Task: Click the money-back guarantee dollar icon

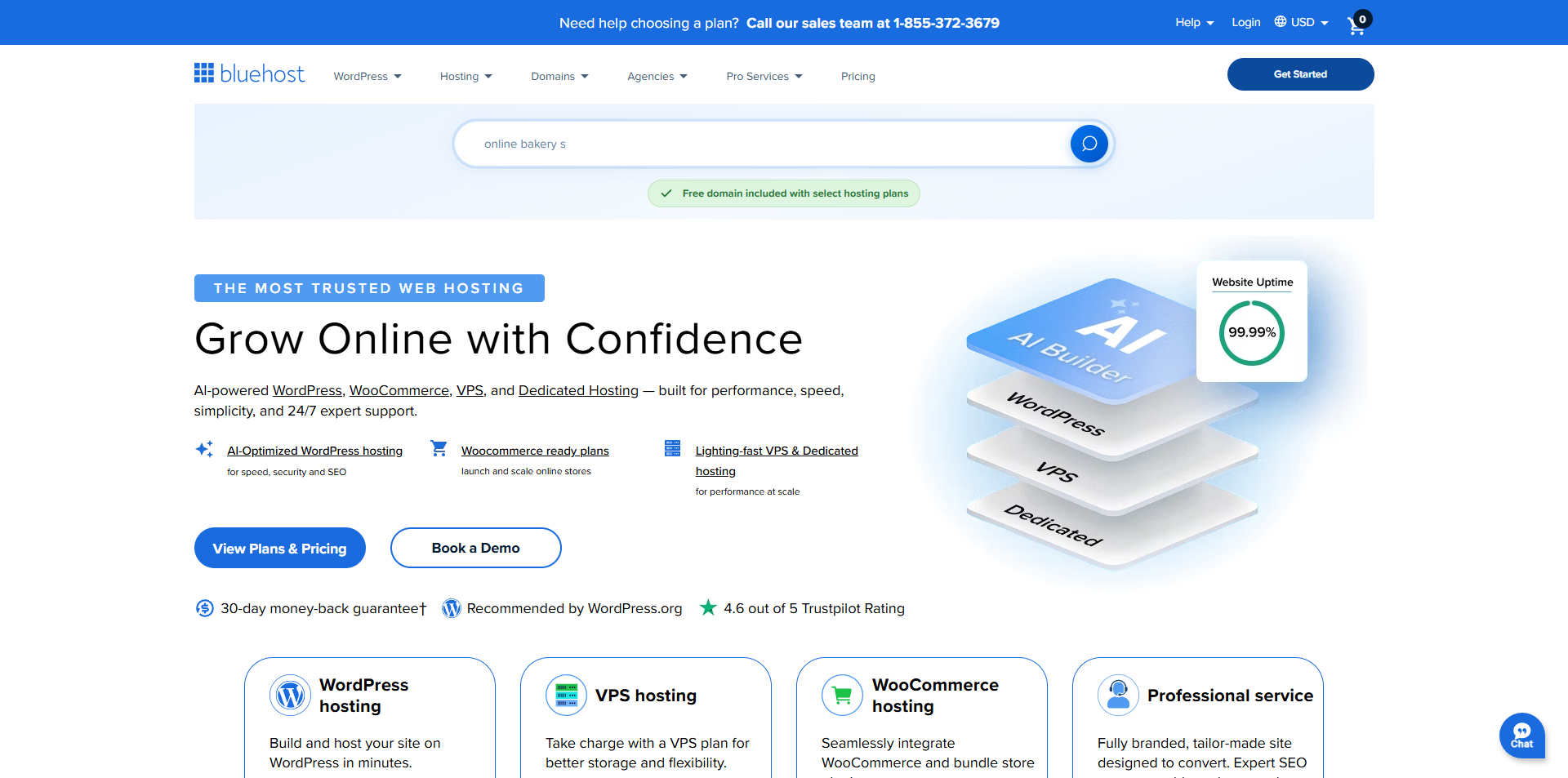Action: [x=204, y=608]
